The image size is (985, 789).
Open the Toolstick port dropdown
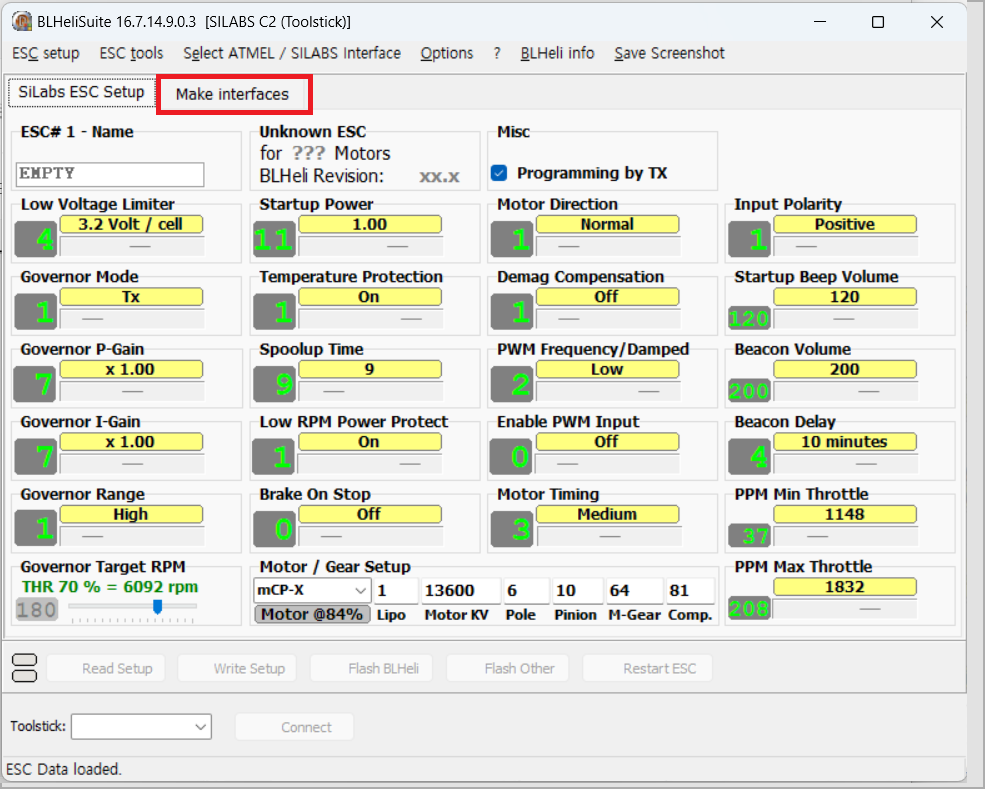141,727
